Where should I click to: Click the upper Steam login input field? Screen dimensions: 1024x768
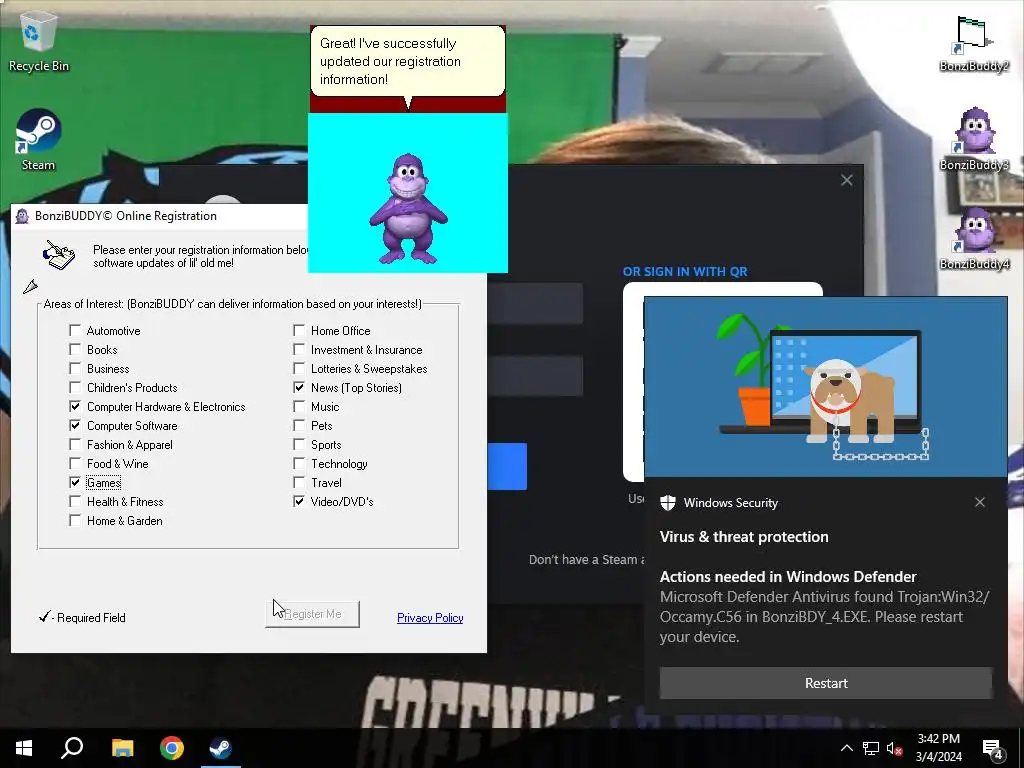[536, 304]
